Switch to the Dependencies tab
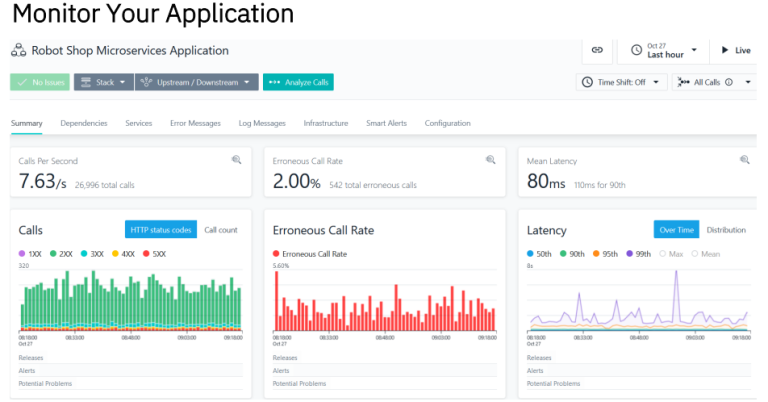 pyautogui.click(x=83, y=123)
